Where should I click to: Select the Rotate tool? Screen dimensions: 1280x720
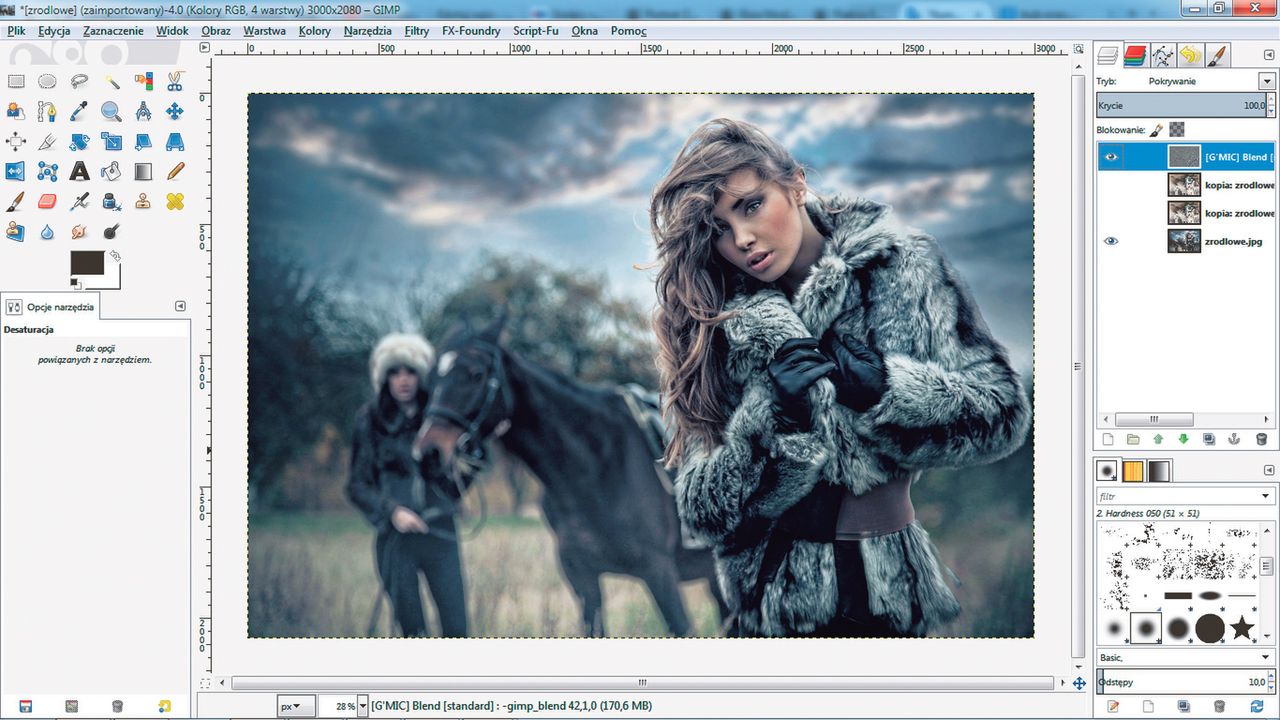click(79, 141)
